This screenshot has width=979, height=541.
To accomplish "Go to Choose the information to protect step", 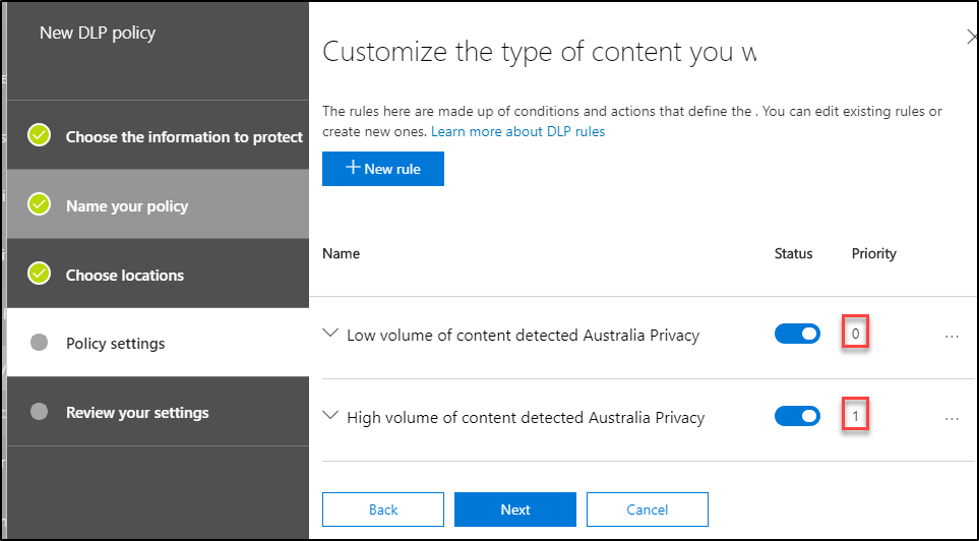I will pyautogui.click(x=184, y=137).
